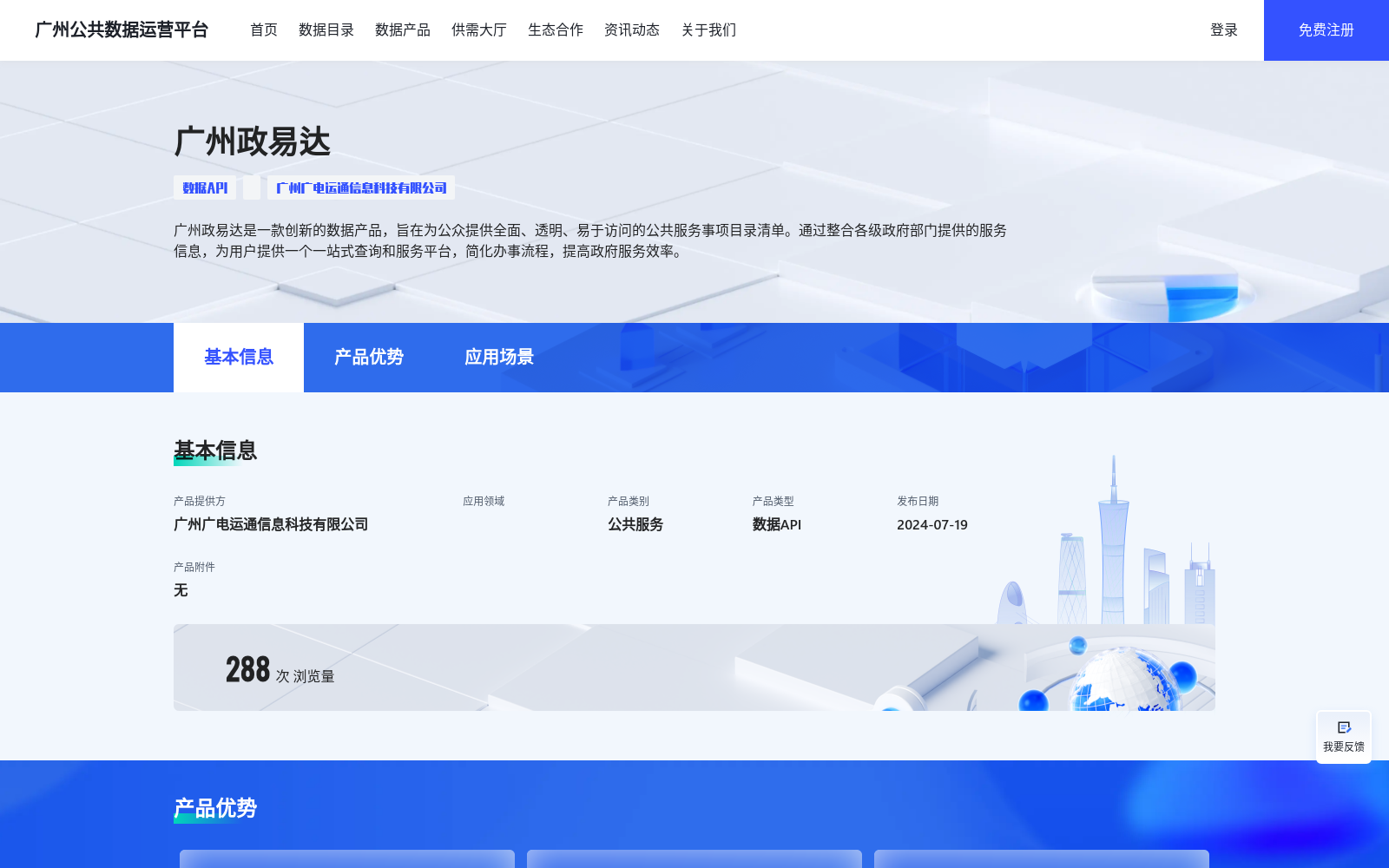
Task: Click the 产品附件 value 无
Action: (181, 590)
